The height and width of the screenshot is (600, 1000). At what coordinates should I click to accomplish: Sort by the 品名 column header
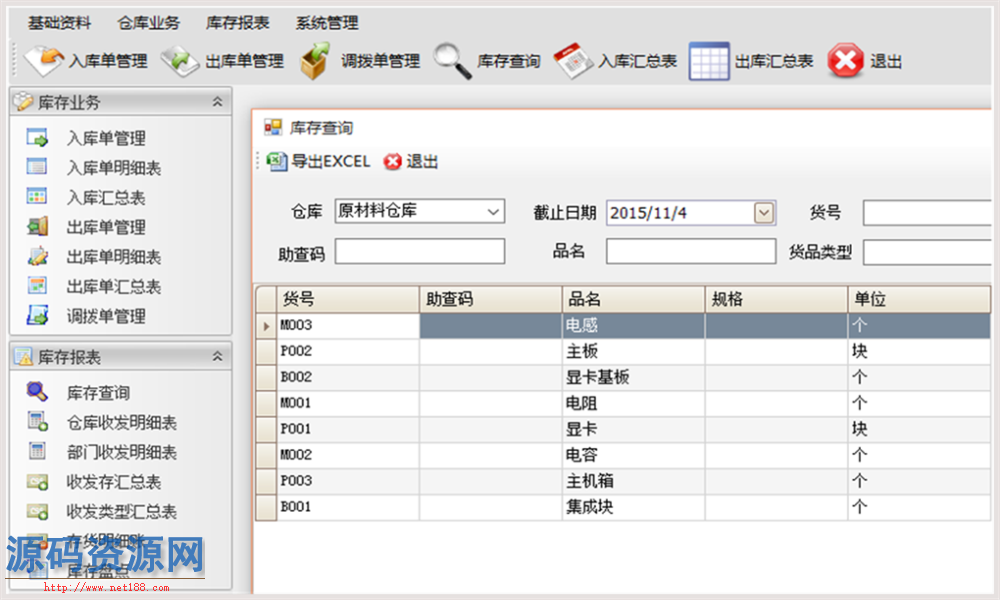[x=633, y=299]
